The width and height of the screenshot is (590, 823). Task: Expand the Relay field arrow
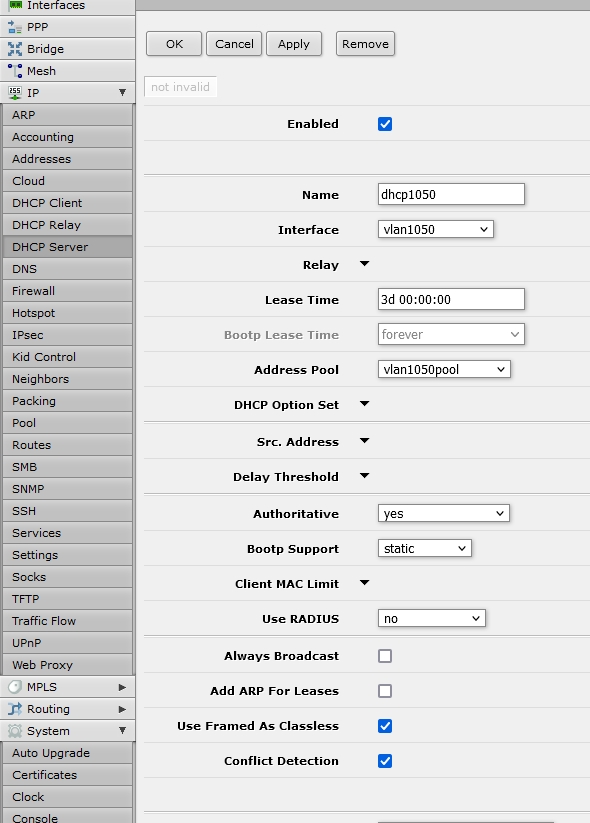click(x=364, y=264)
